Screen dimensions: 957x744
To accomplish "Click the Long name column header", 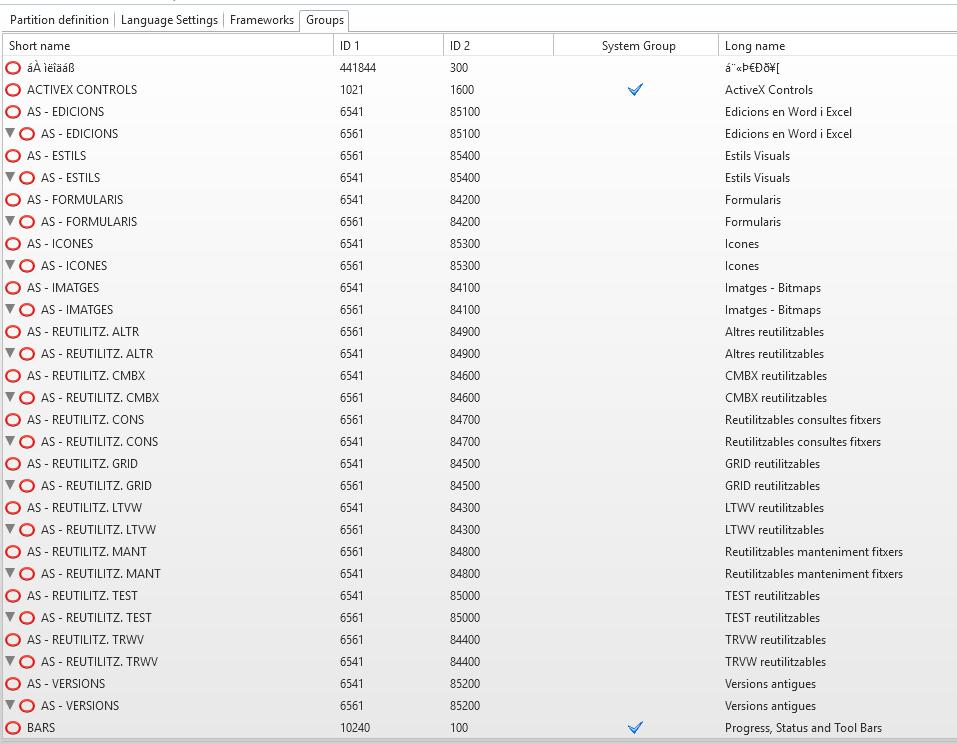I will pyautogui.click(x=755, y=46).
